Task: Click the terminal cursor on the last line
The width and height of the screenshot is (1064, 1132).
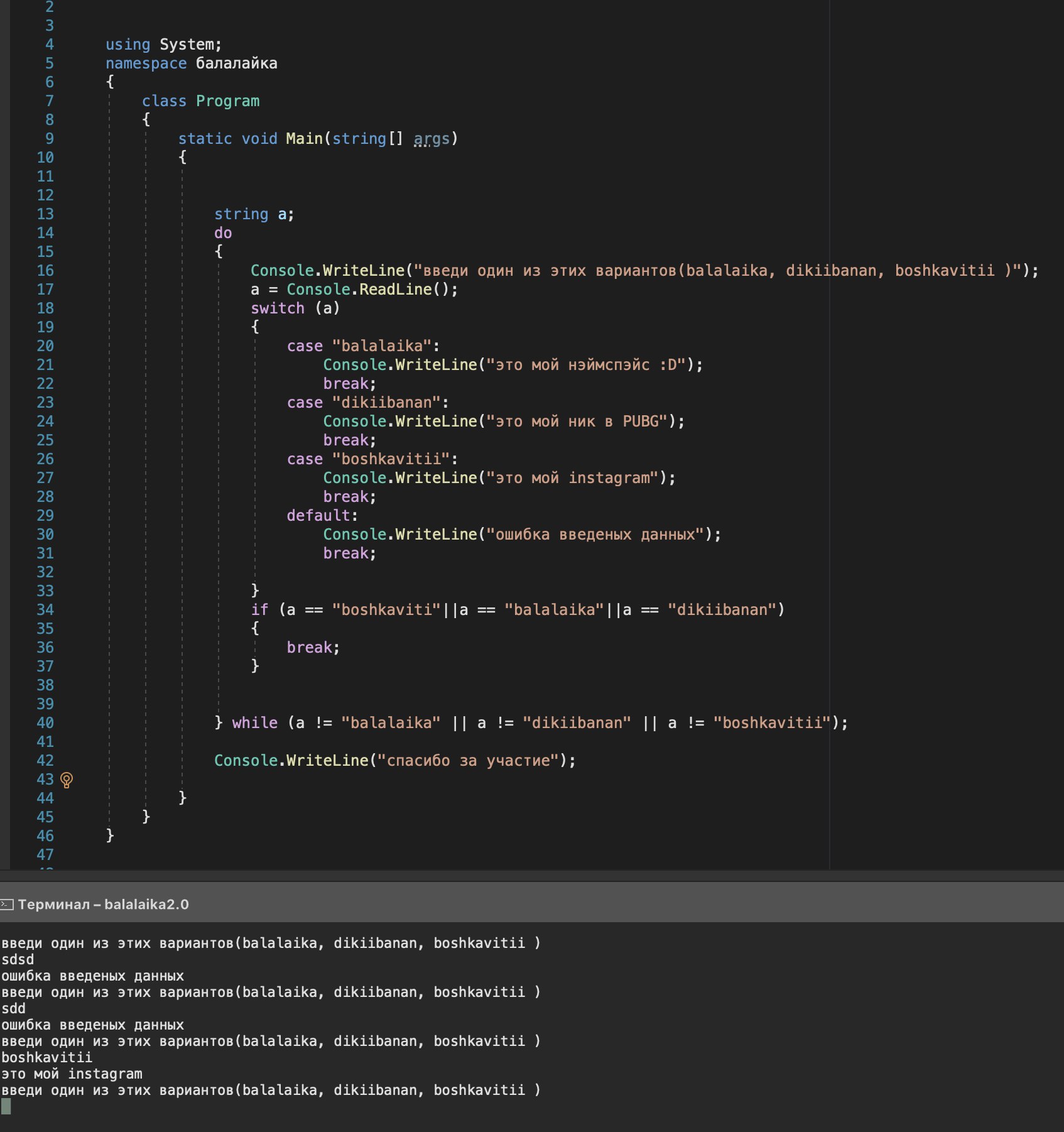Action: (x=6, y=1106)
